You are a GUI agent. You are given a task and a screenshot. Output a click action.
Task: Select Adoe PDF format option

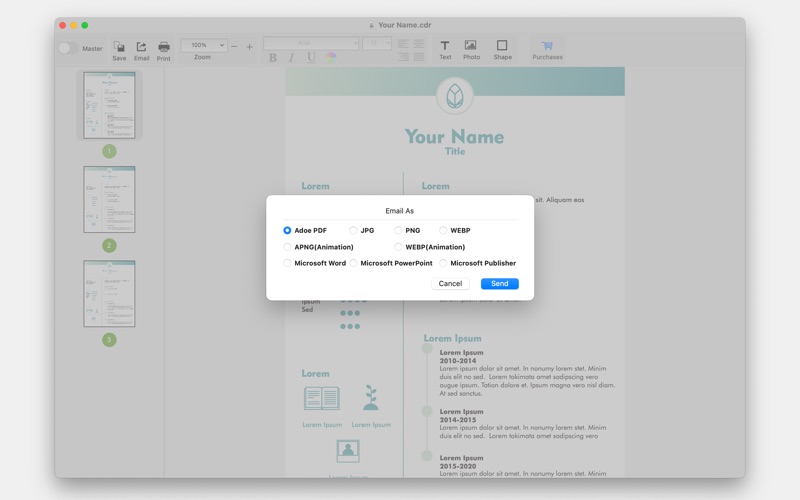(x=305, y=231)
